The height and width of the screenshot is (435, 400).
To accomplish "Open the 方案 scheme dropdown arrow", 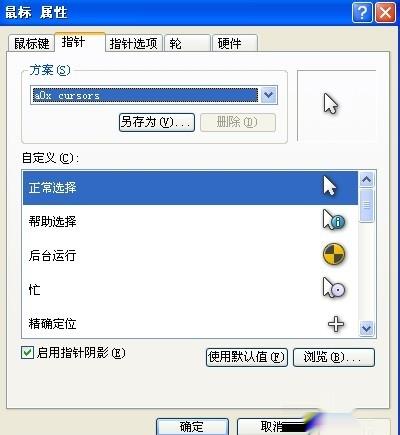I will [269, 95].
